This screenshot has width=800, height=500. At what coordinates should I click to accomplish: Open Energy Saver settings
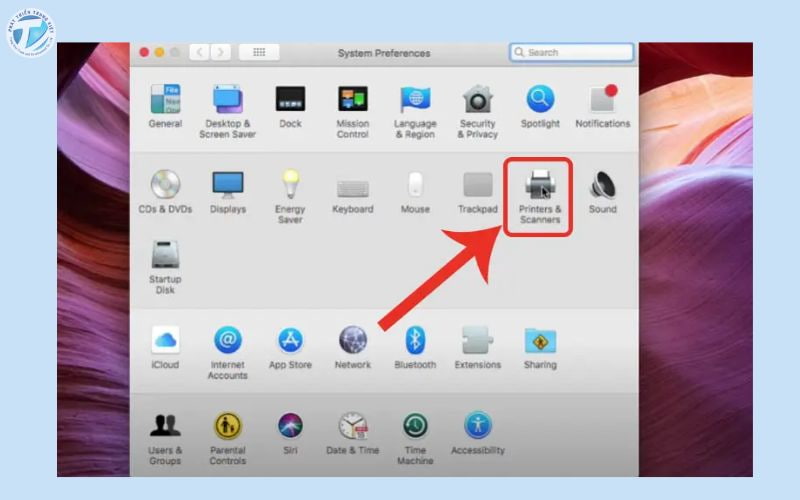tap(290, 185)
